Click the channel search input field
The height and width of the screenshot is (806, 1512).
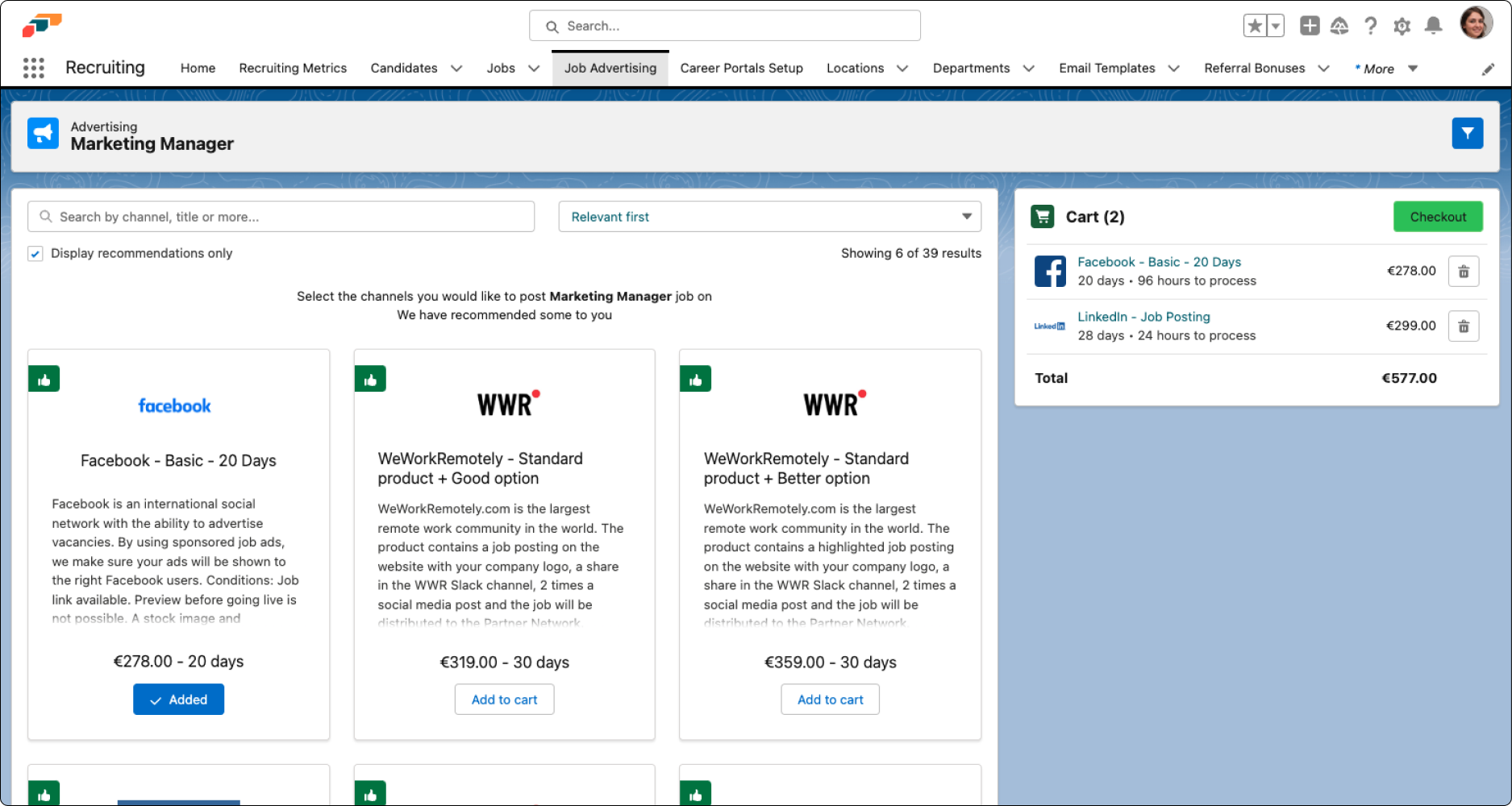tap(281, 216)
